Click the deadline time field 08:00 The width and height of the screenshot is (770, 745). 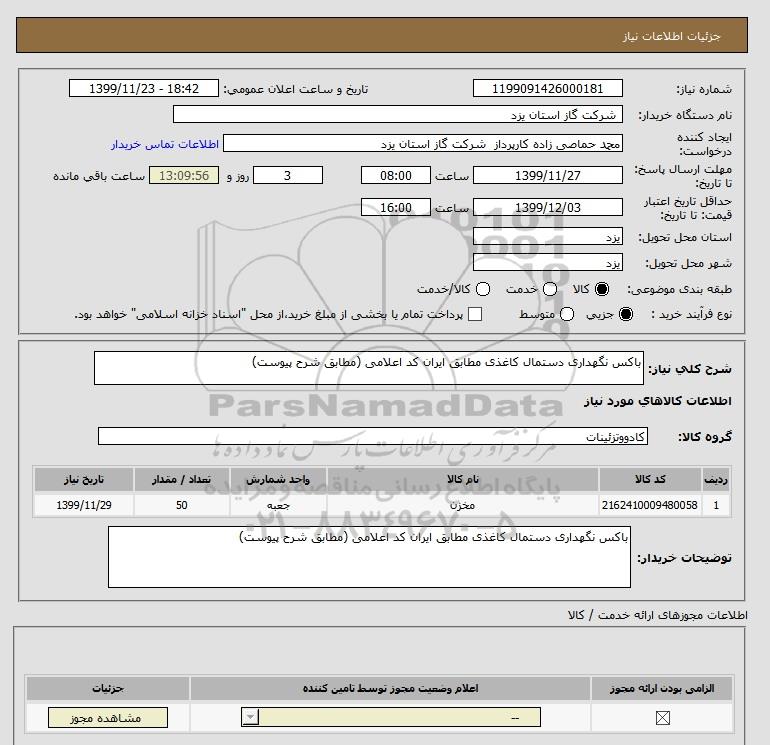[396, 175]
